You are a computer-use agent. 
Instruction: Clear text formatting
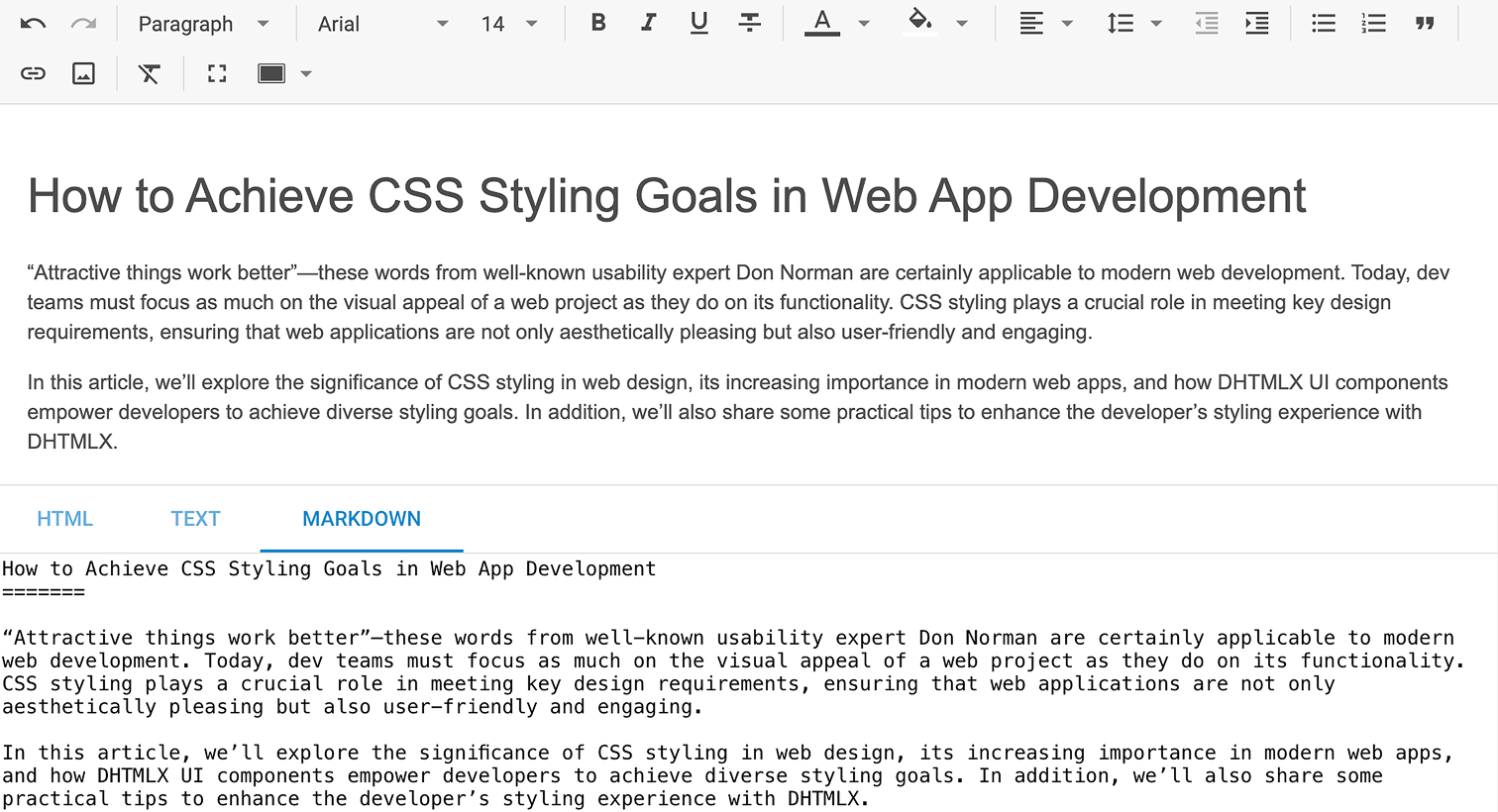point(150,73)
